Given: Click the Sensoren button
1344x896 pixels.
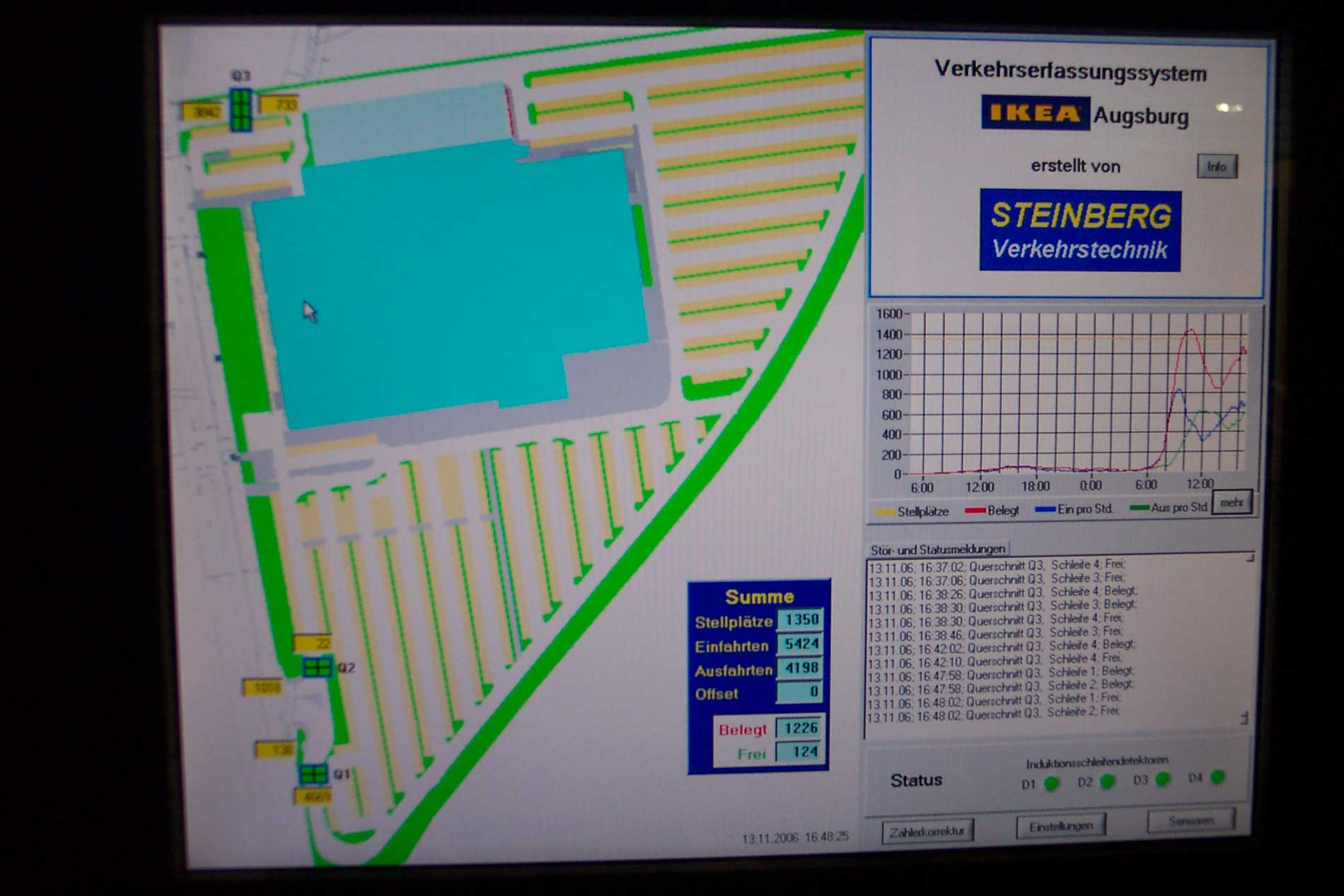Looking at the screenshot, I should click(x=1191, y=820).
